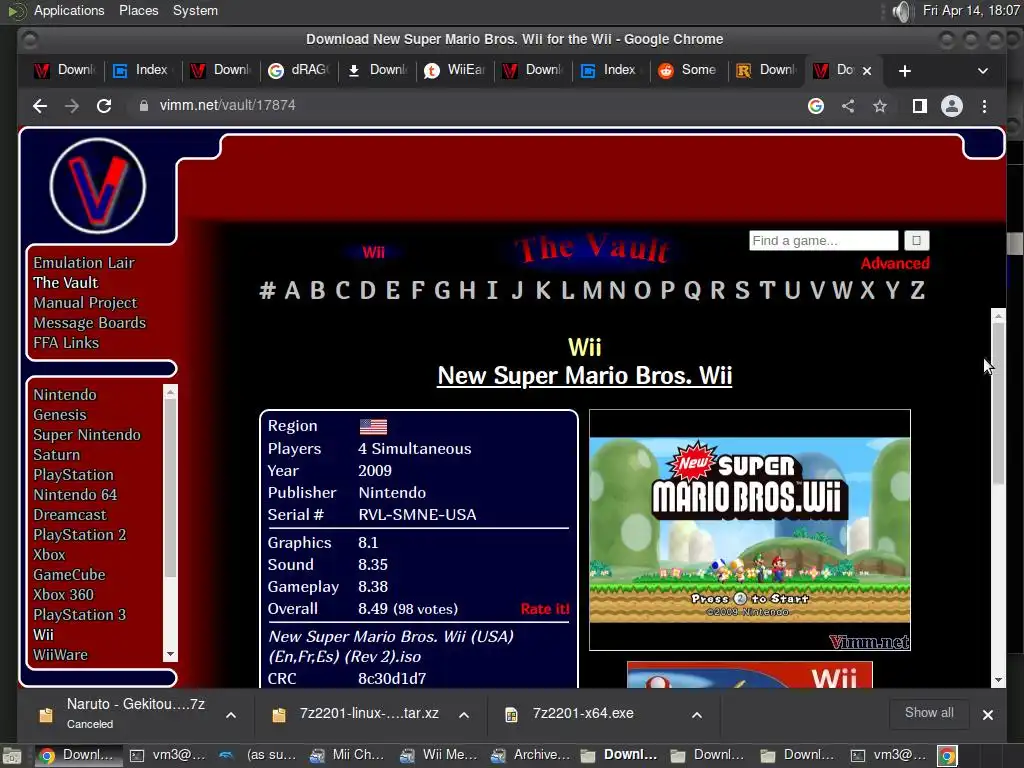Open the Manual Project link

85,302
